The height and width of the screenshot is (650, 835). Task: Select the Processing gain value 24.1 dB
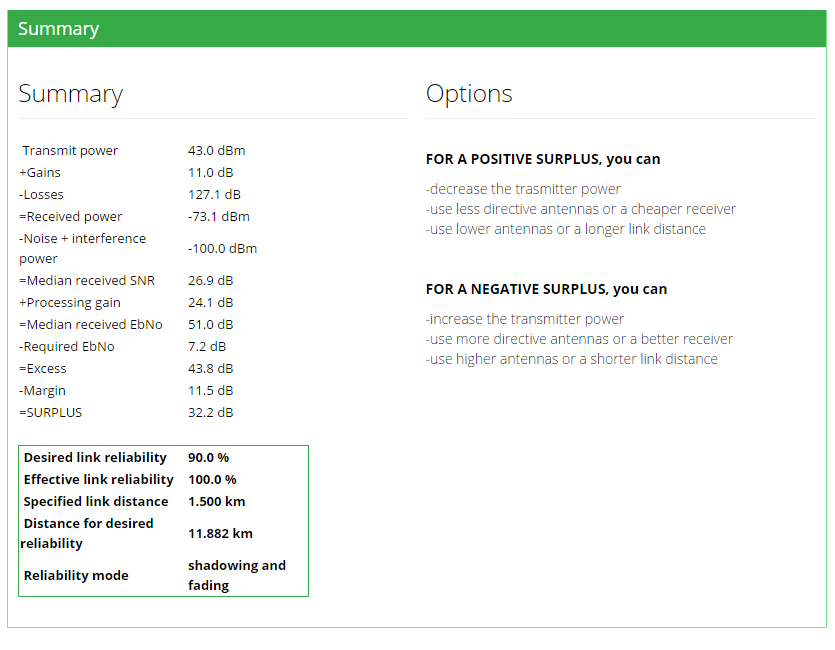[210, 303]
